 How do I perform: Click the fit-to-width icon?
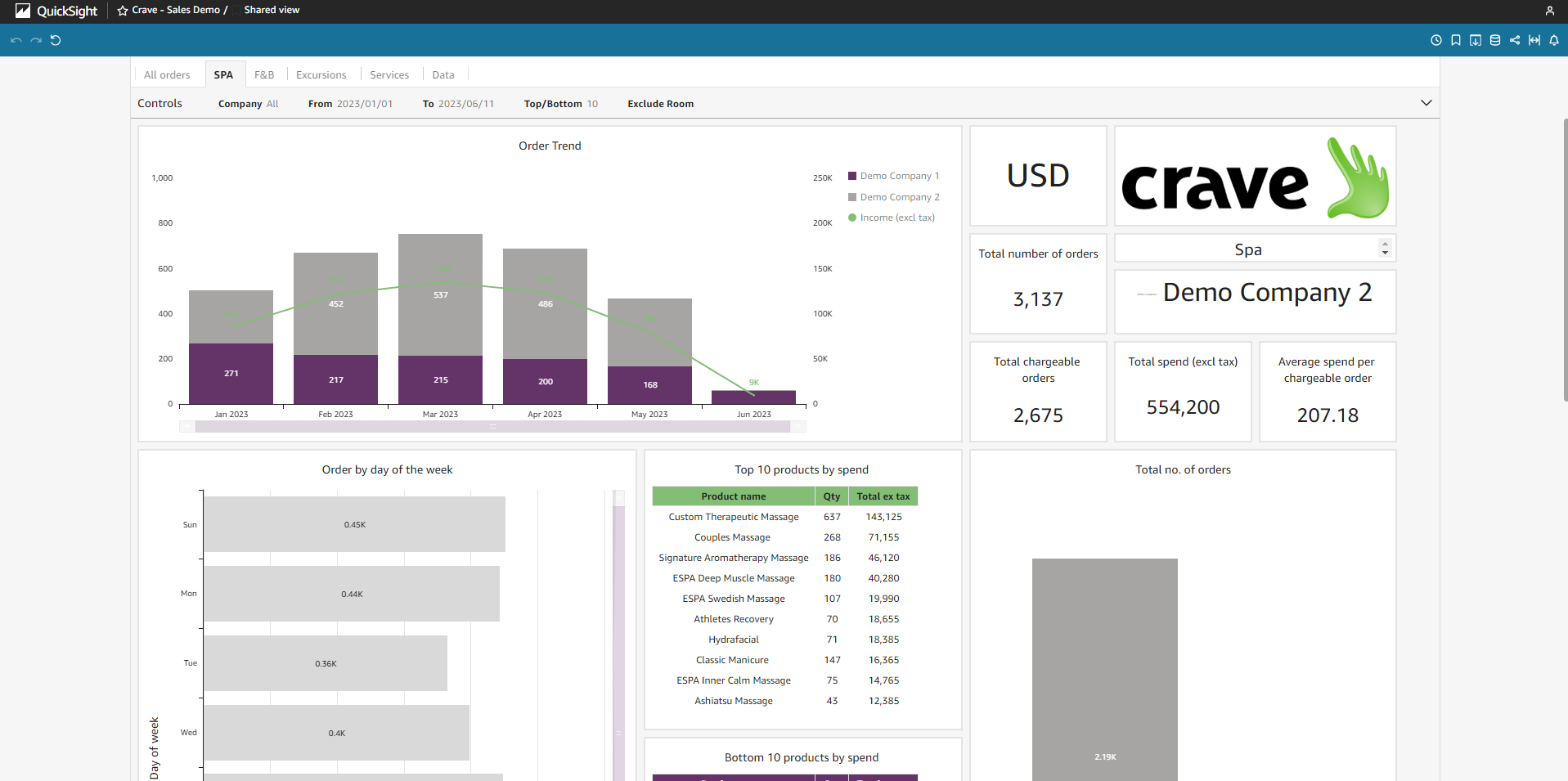1534,40
